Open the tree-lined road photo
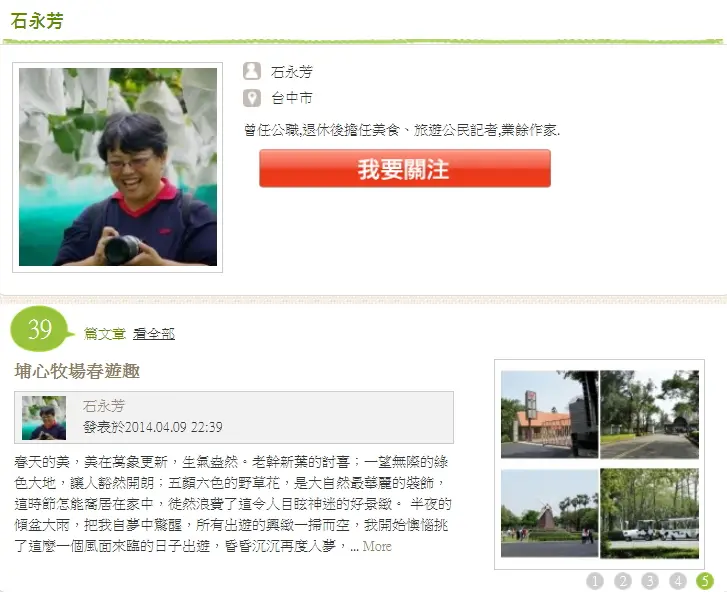The width and height of the screenshot is (727, 592). tap(650, 414)
